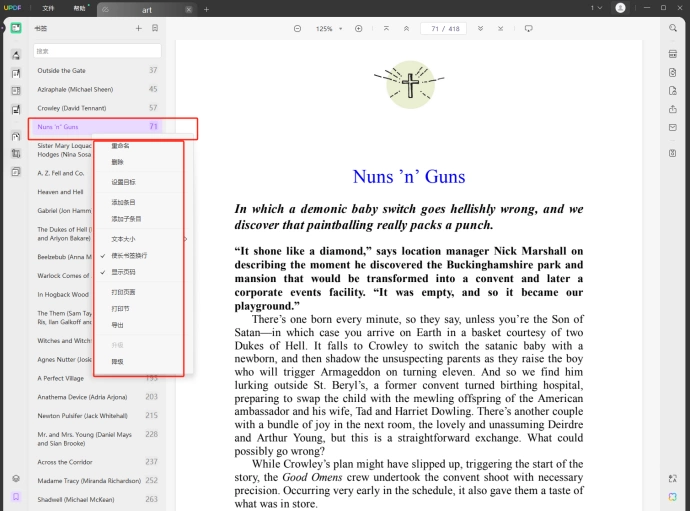This screenshot has height=511, width=691.
Task: Open the search magnifier on right sidebar
Action: [673, 28]
